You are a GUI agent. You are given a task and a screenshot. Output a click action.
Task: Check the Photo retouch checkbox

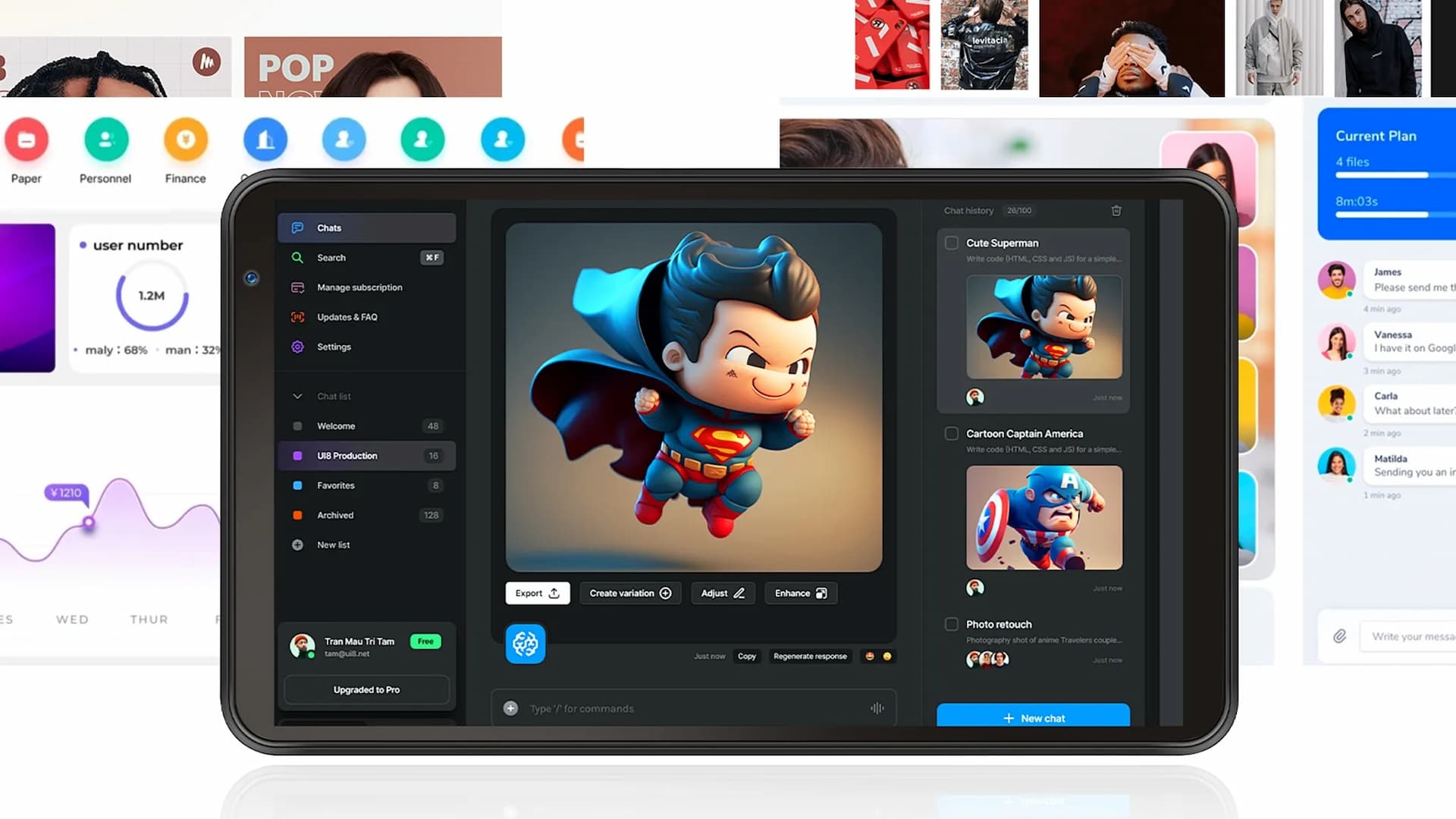pyautogui.click(x=951, y=624)
